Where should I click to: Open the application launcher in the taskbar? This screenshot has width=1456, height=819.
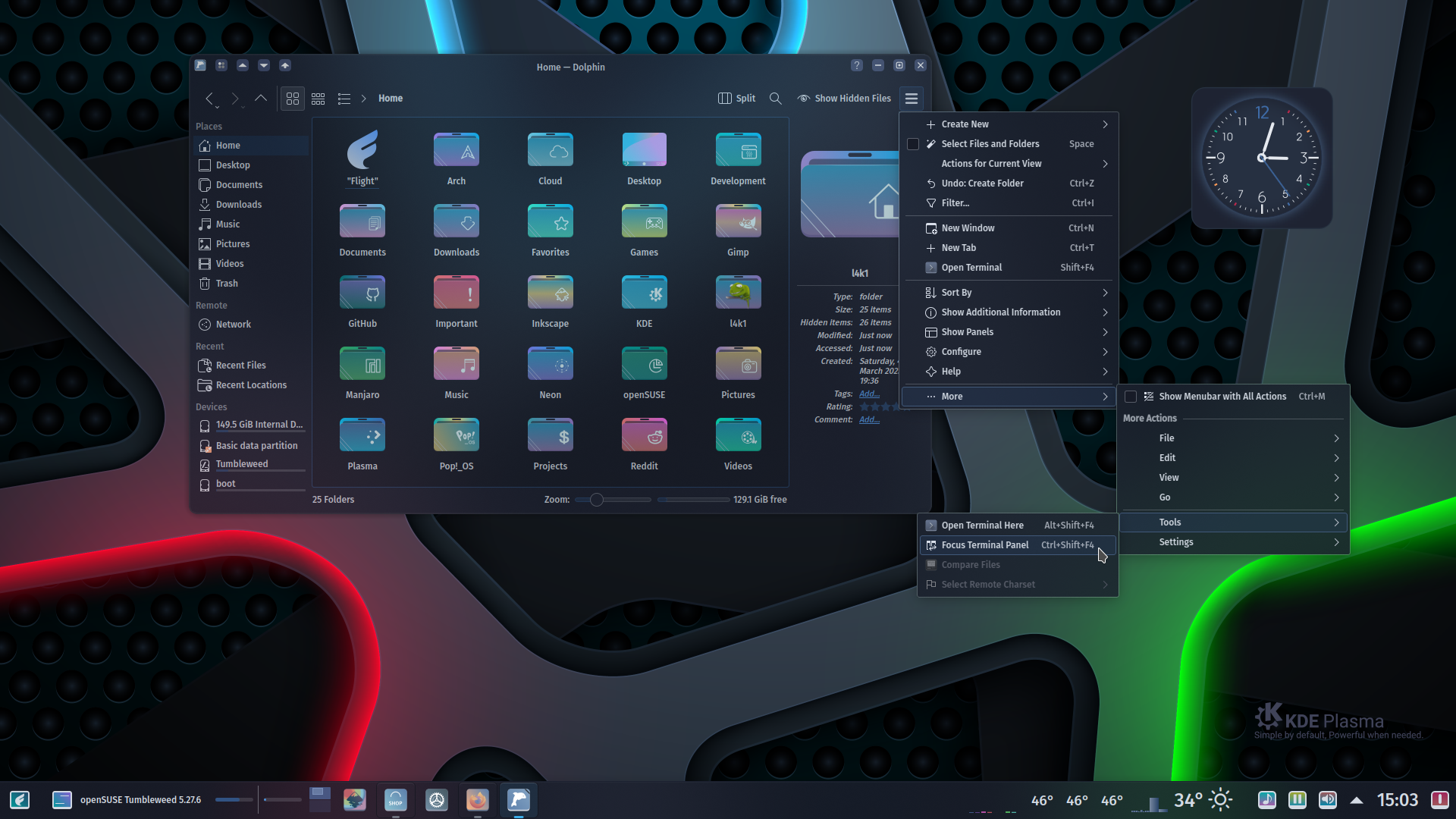(x=20, y=799)
